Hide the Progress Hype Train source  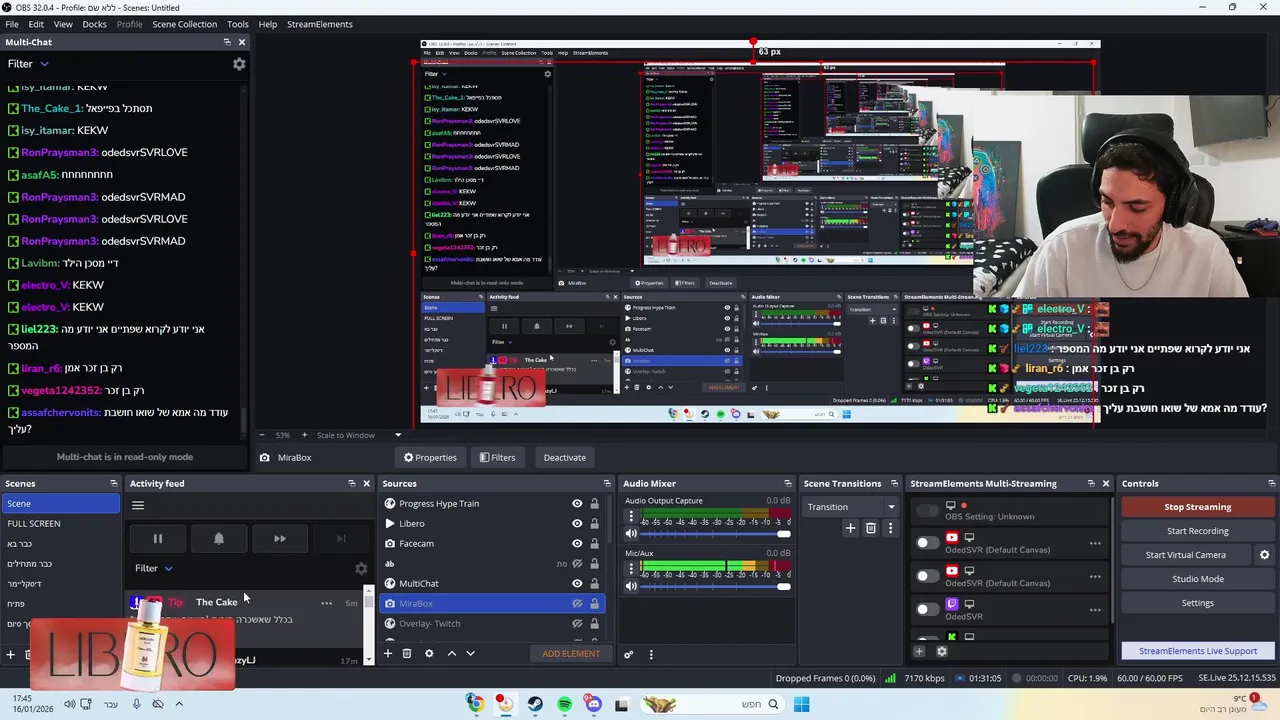pos(577,504)
